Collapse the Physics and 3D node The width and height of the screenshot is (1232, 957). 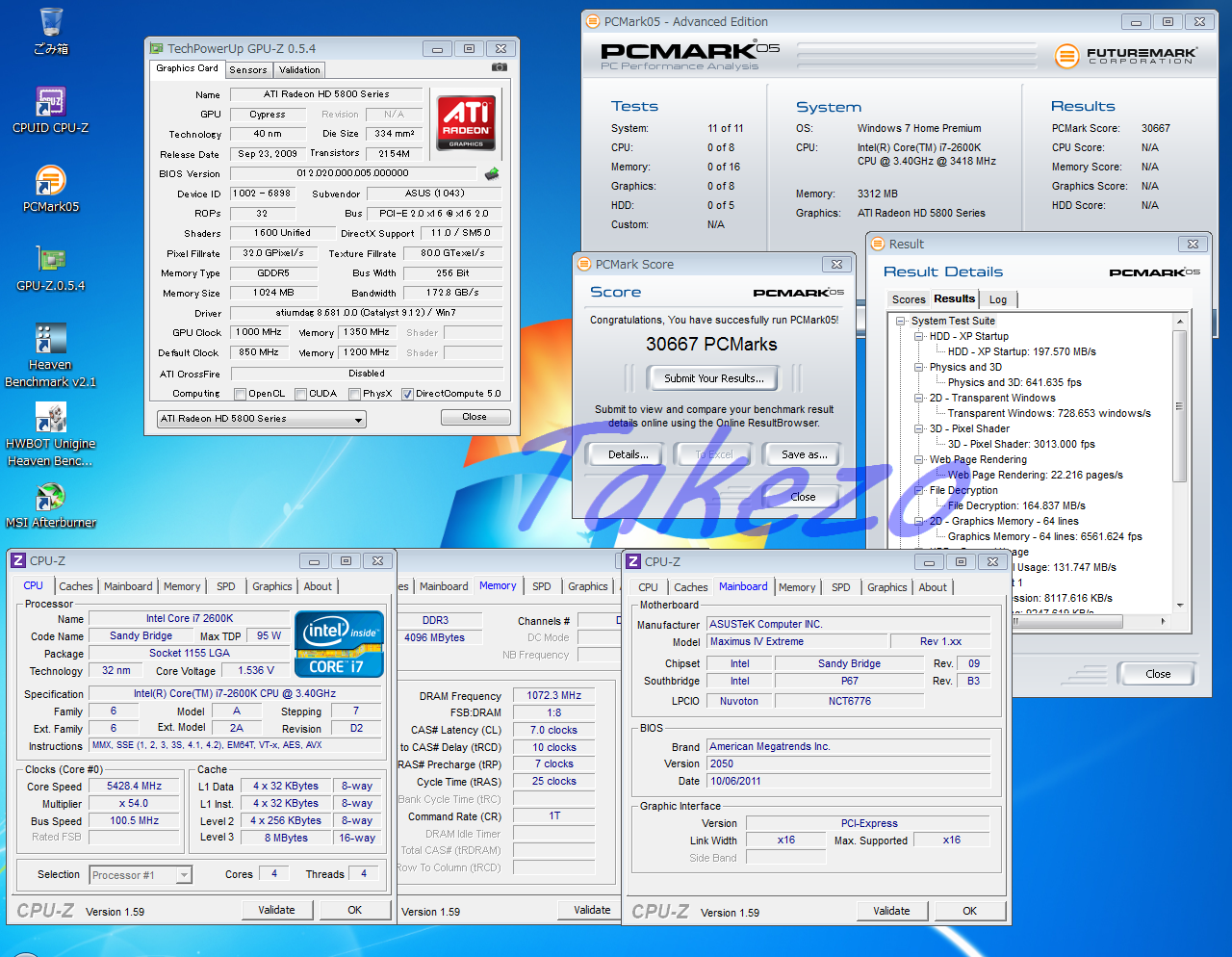tap(919, 367)
